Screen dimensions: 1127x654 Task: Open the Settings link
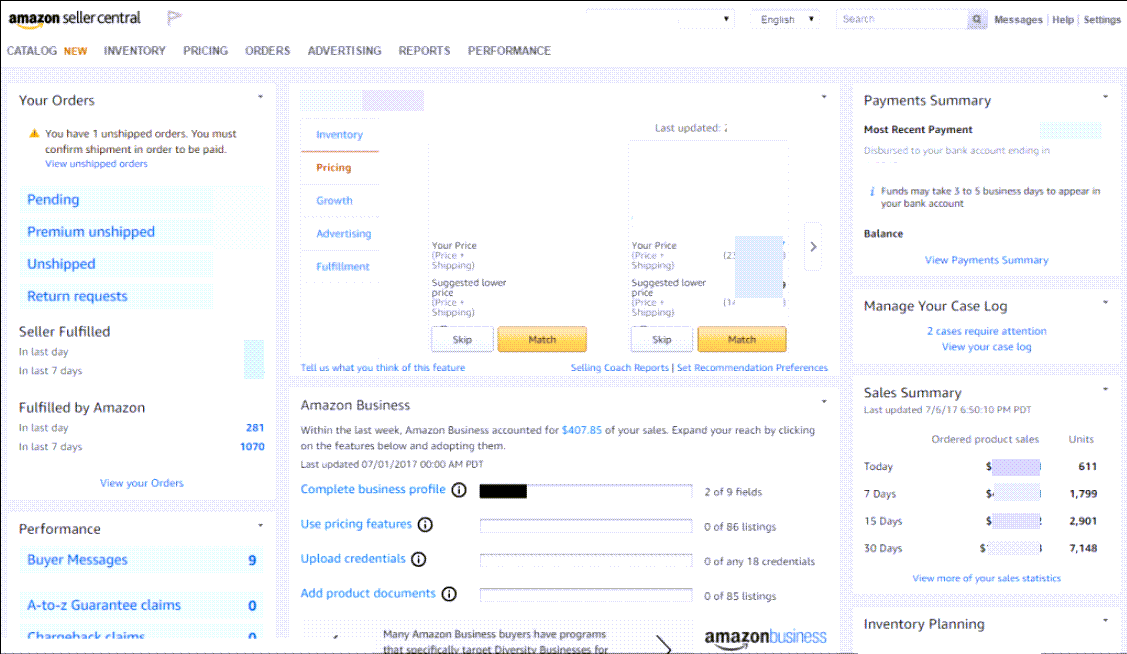1102,20
